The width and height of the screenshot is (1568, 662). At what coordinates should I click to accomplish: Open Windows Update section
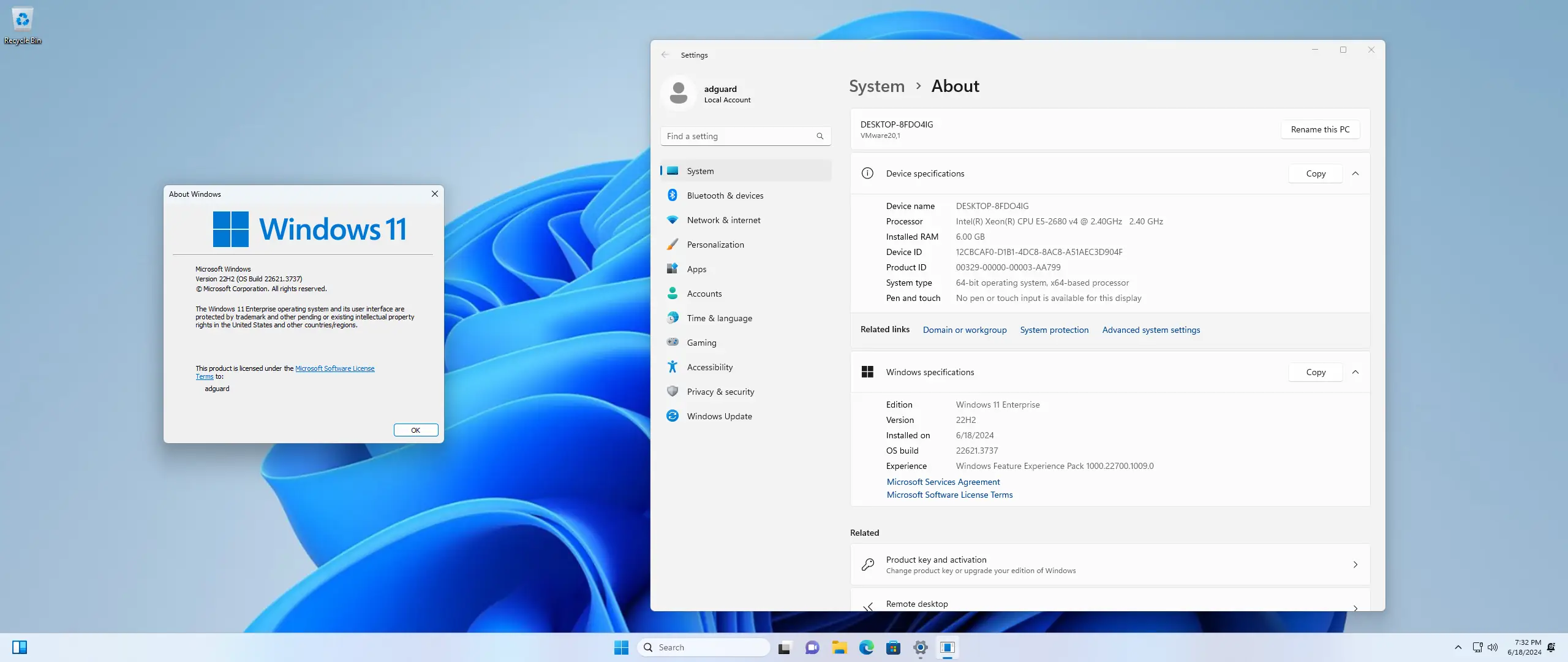(719, 416)
